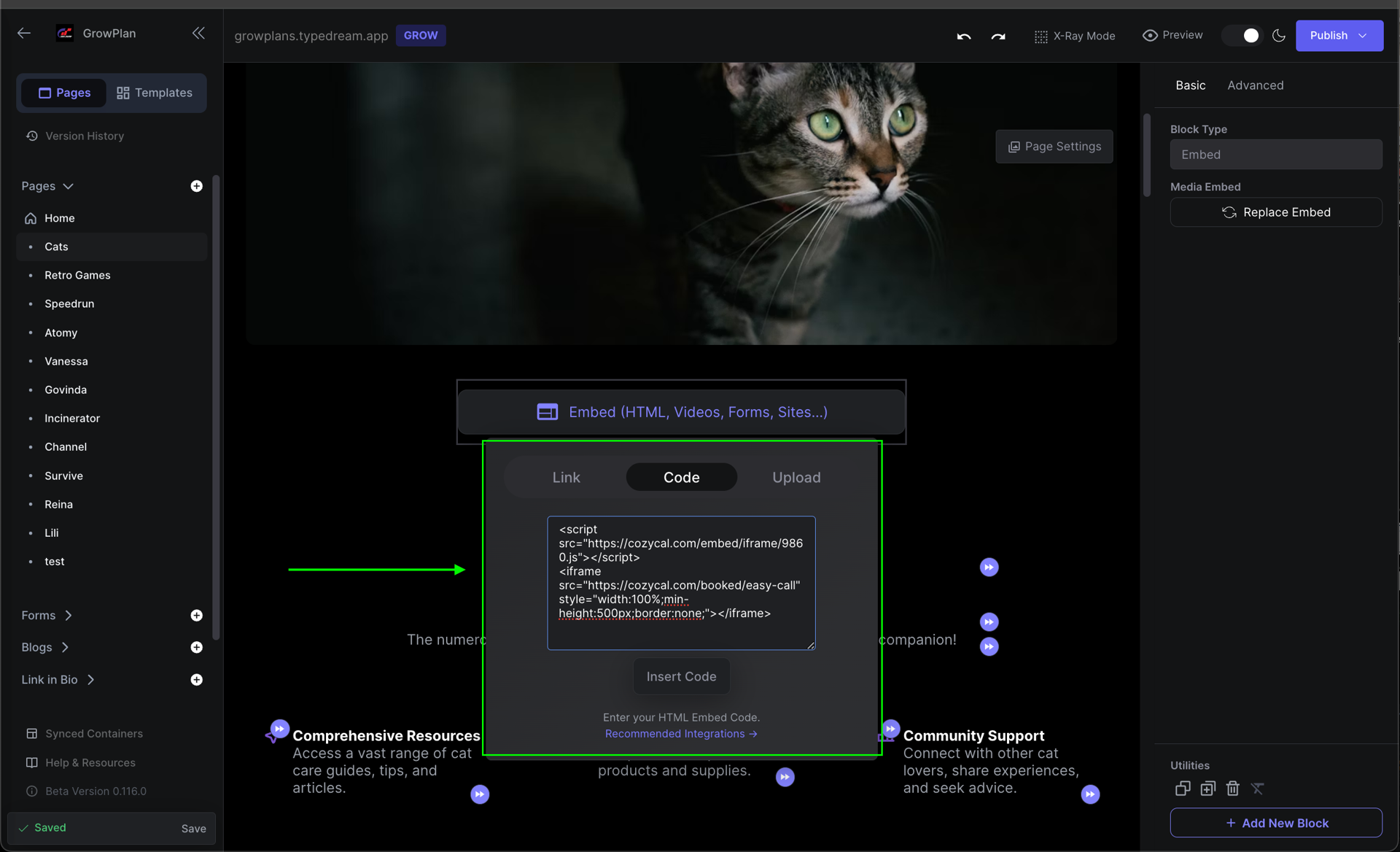The width and height of the screenshot is (1400, 852).
Task: Open Version History
Action: 75,136
